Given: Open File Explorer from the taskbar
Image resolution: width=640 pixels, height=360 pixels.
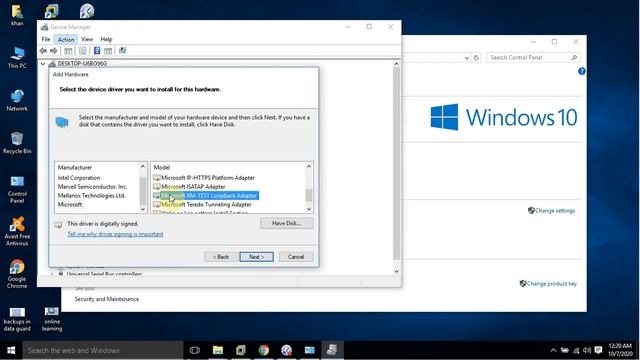Looking at the screenshot, I should point(218,350).
